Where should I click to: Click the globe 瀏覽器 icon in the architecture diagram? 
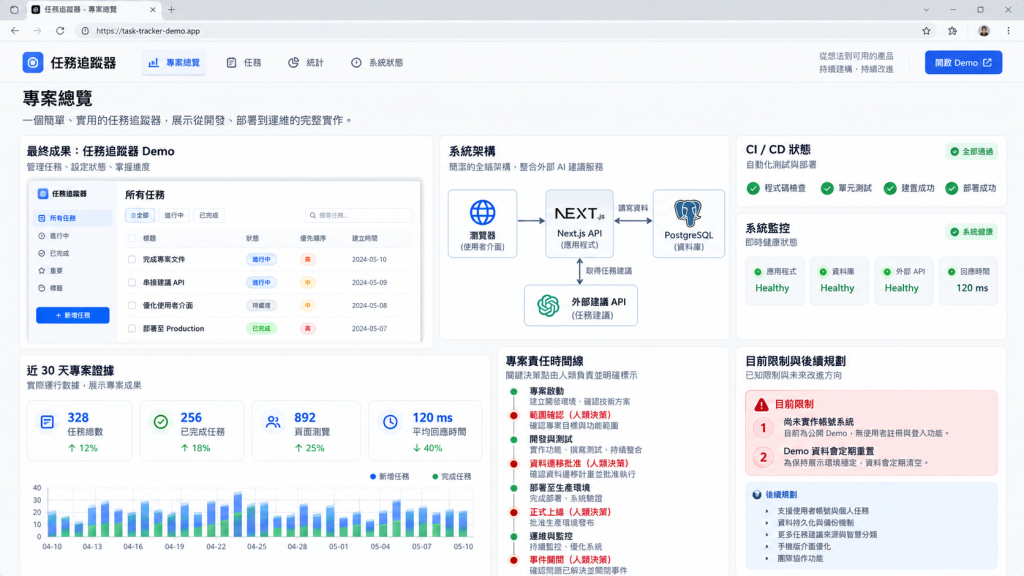(483, 212)
